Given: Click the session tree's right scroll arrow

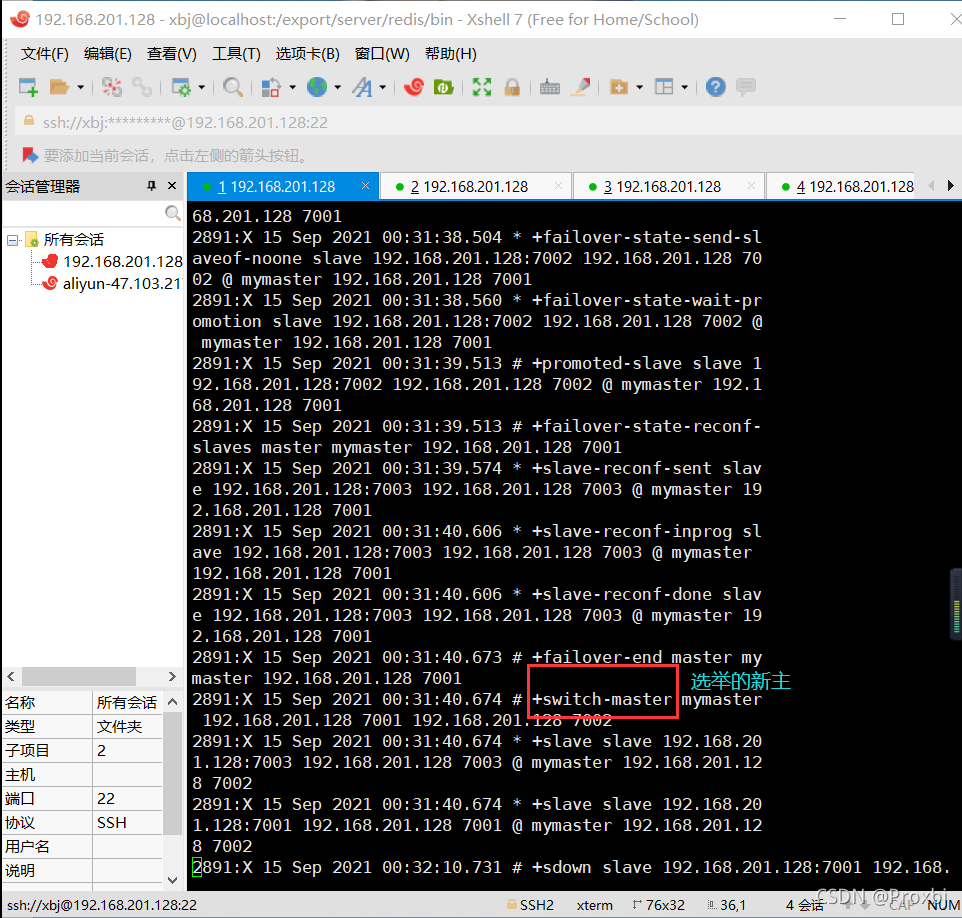Looking at the screenshot, I should pyautogui.click(x=172, y=676).
